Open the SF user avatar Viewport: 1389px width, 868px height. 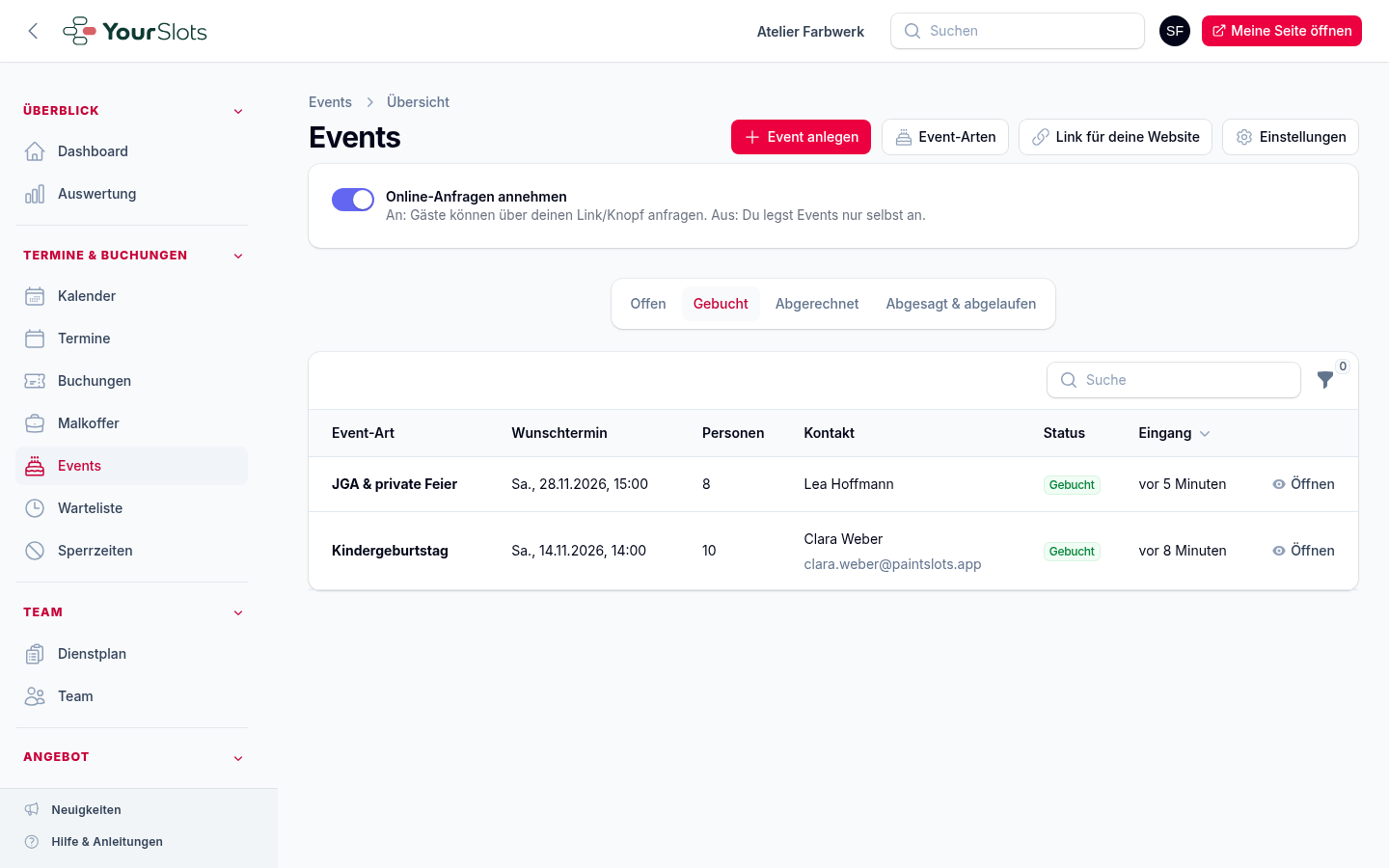pyautogui.click(x=1175, y=31)
